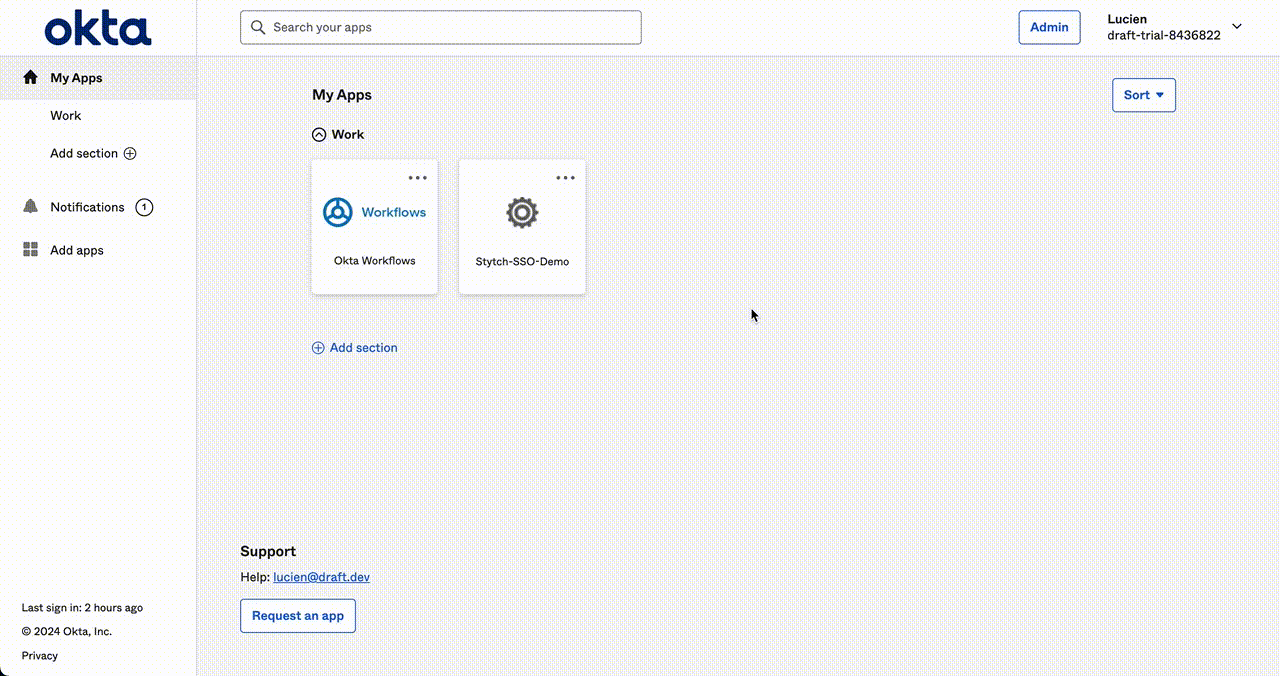Click the search magnifier icon
The image size is (1280, 676).
point(259,27)
